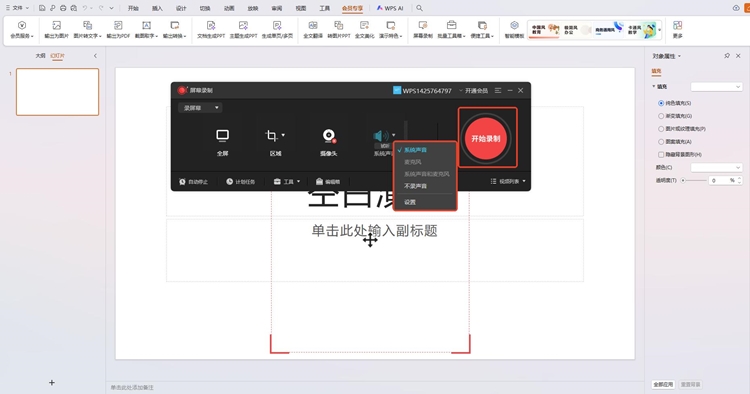Select 图片或纹理填充(P) radio button

pyautogui.click(x=661, y=129)
